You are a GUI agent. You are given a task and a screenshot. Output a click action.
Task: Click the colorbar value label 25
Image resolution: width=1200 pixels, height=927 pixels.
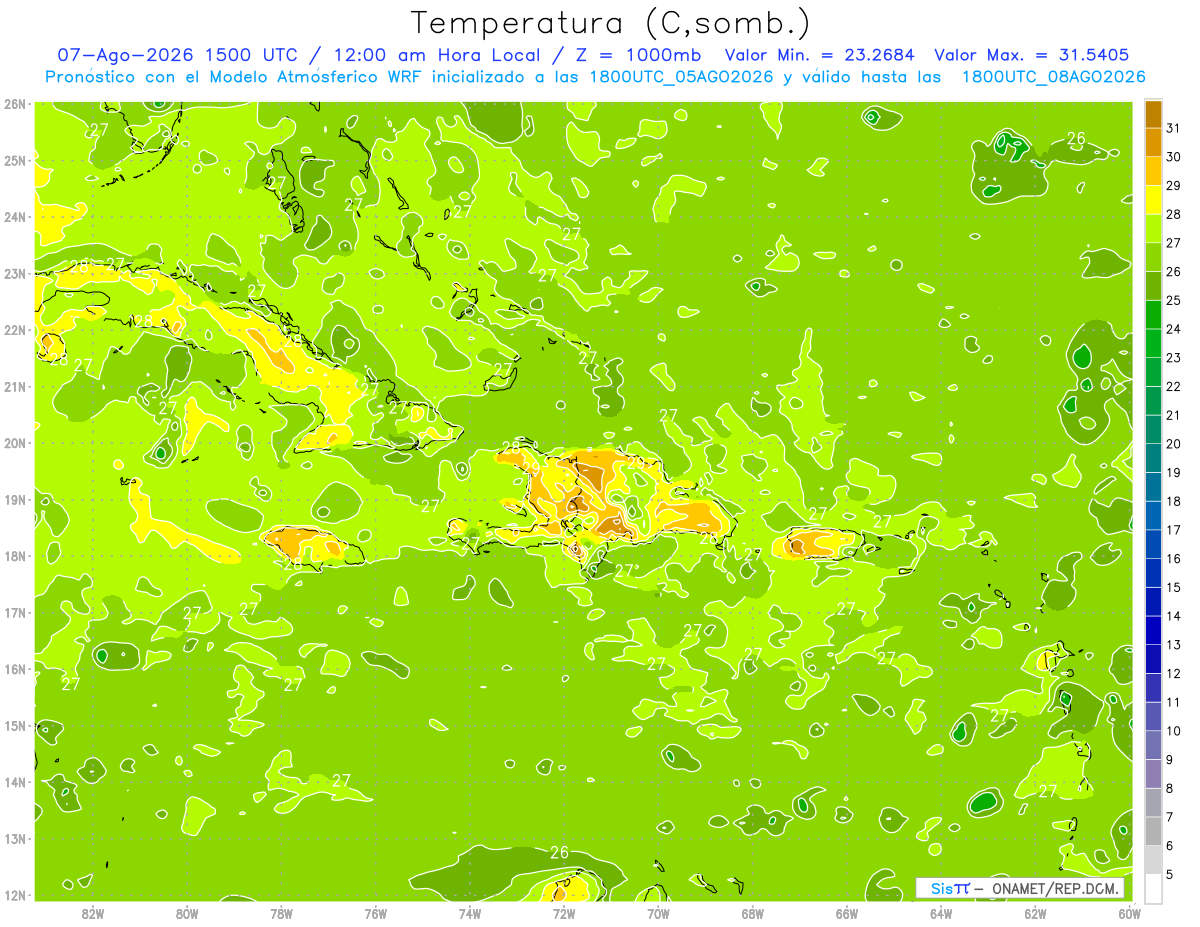coord(1174,300)
